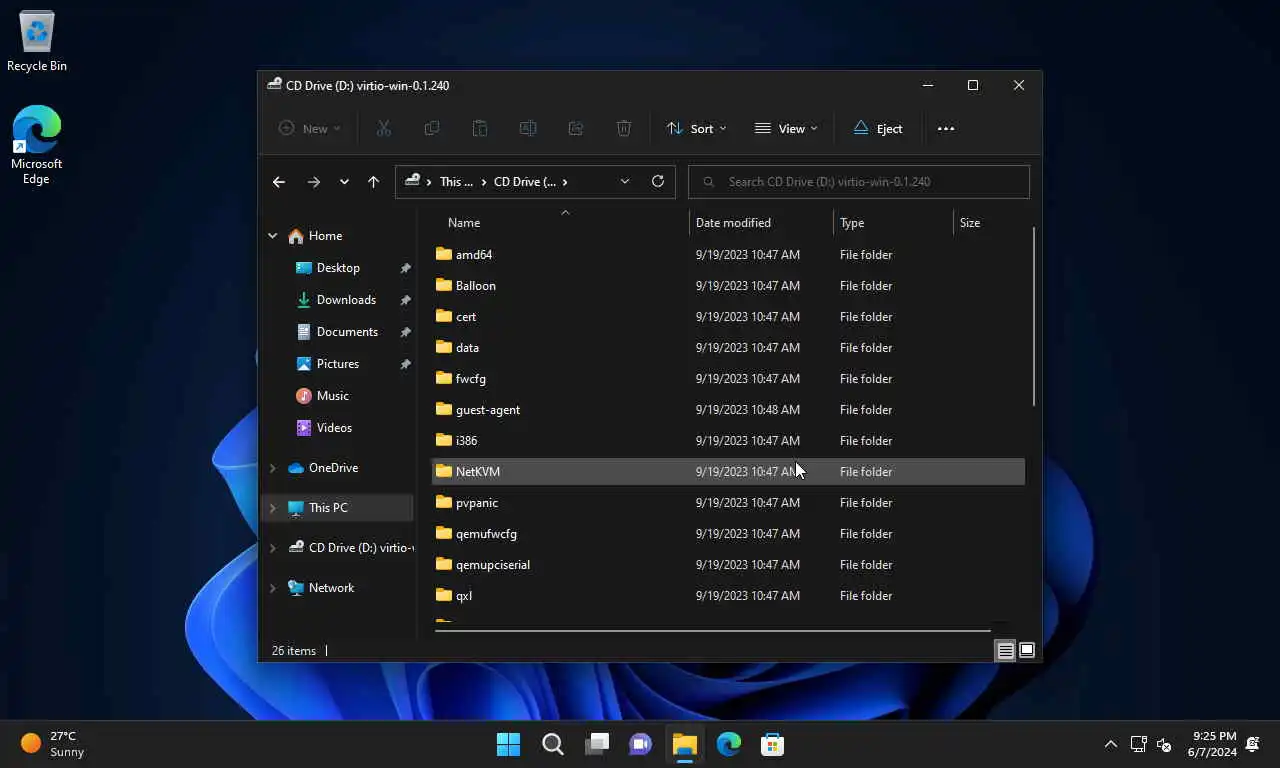The width and height of the screenshot is (1280, 768).
Task: Open the New dropdown button
Action: [309, 128]
